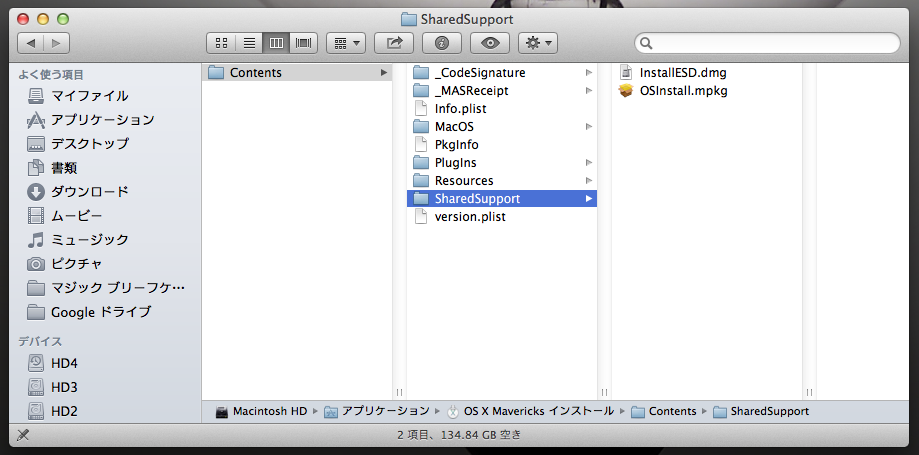The width and height of the screenshot is (919, 455).
Task: Select the Contents folder in the first column
Action: tap(297, 73)
